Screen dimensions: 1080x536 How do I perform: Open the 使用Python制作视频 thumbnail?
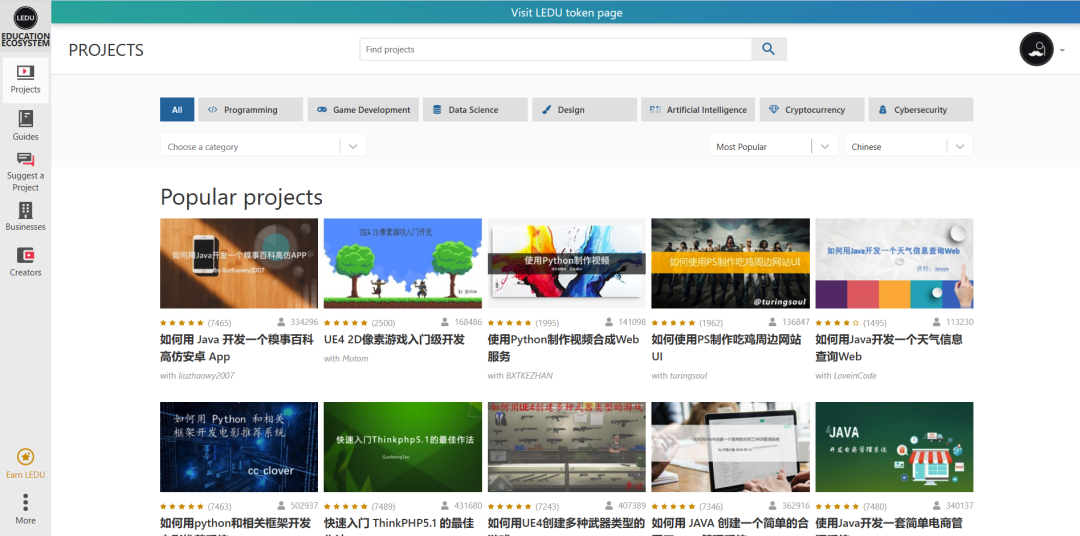point(567,263)
